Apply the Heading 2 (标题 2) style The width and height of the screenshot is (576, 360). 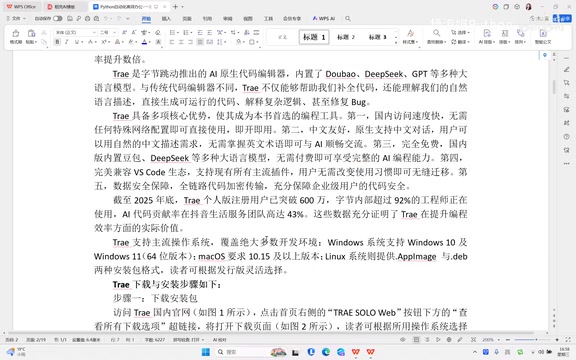tap(346, 37)
